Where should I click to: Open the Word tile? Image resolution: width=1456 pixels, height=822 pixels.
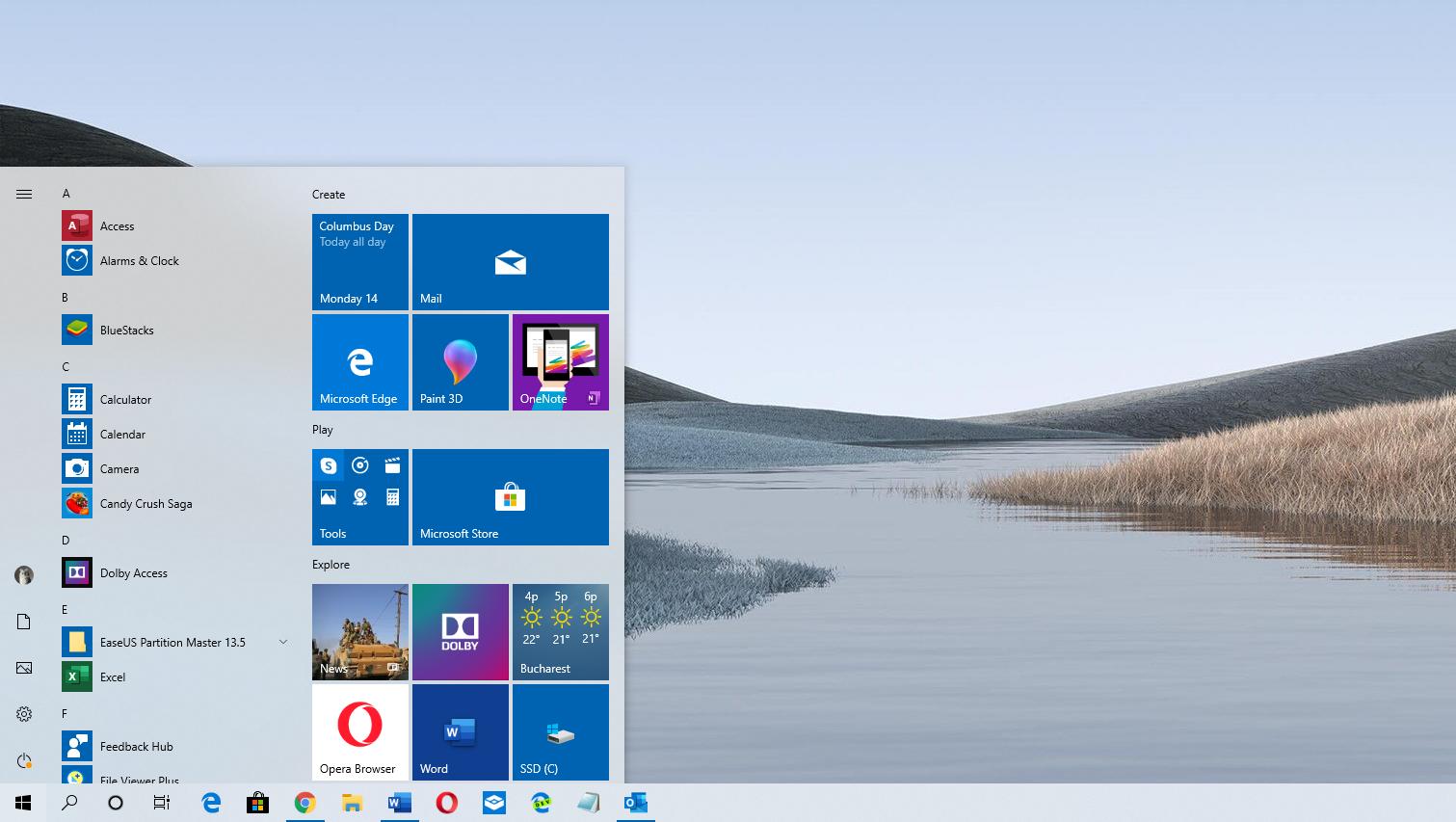(x=461, y=732)
